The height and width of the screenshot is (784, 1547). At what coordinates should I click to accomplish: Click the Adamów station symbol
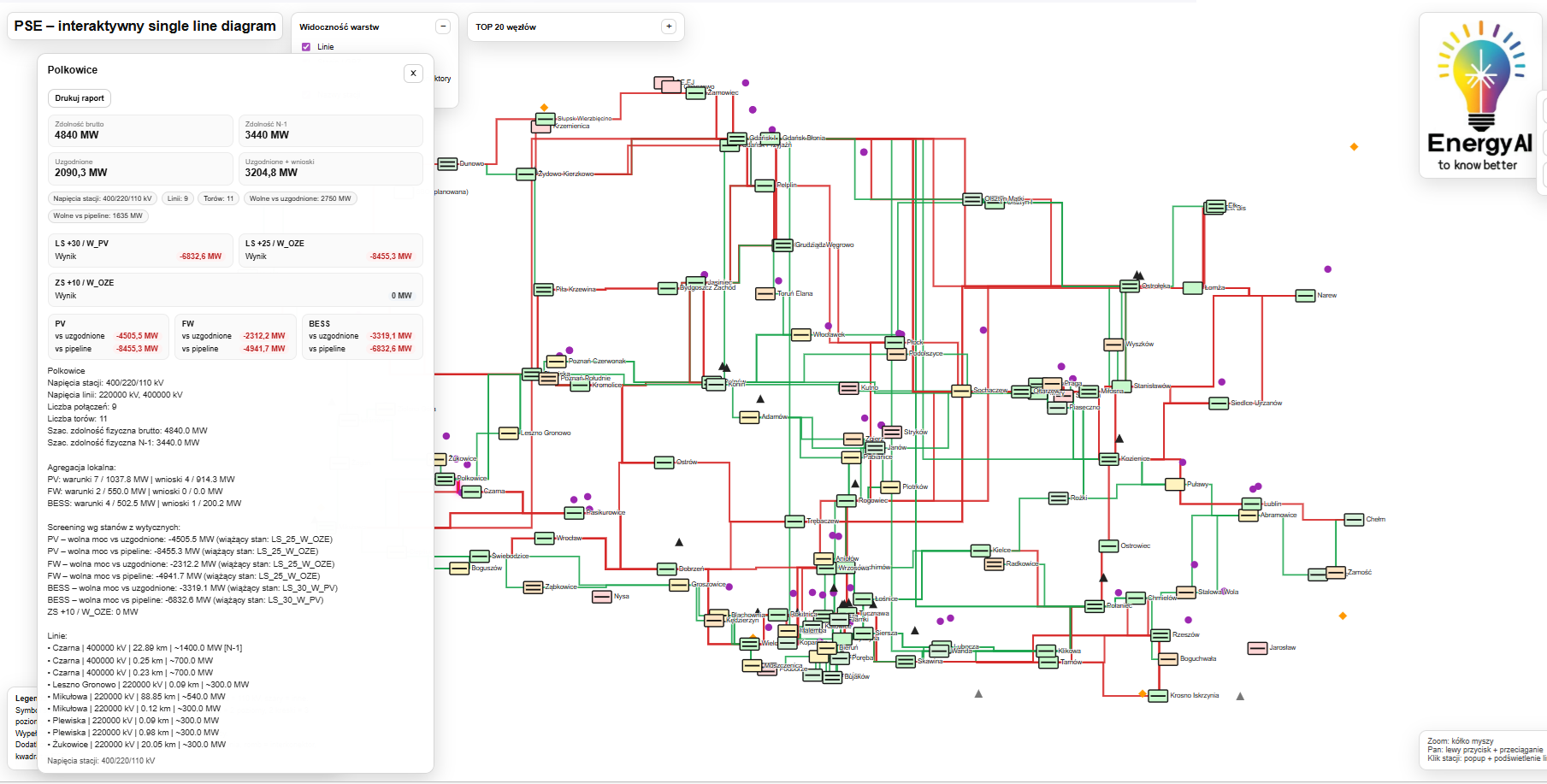tap(749, 417)
